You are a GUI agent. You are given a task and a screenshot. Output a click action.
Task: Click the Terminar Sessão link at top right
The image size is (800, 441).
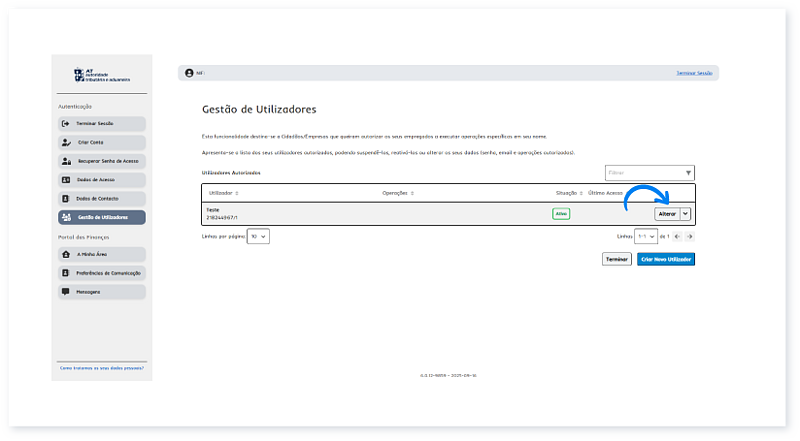pyautogui.click(x=695, y=73)
